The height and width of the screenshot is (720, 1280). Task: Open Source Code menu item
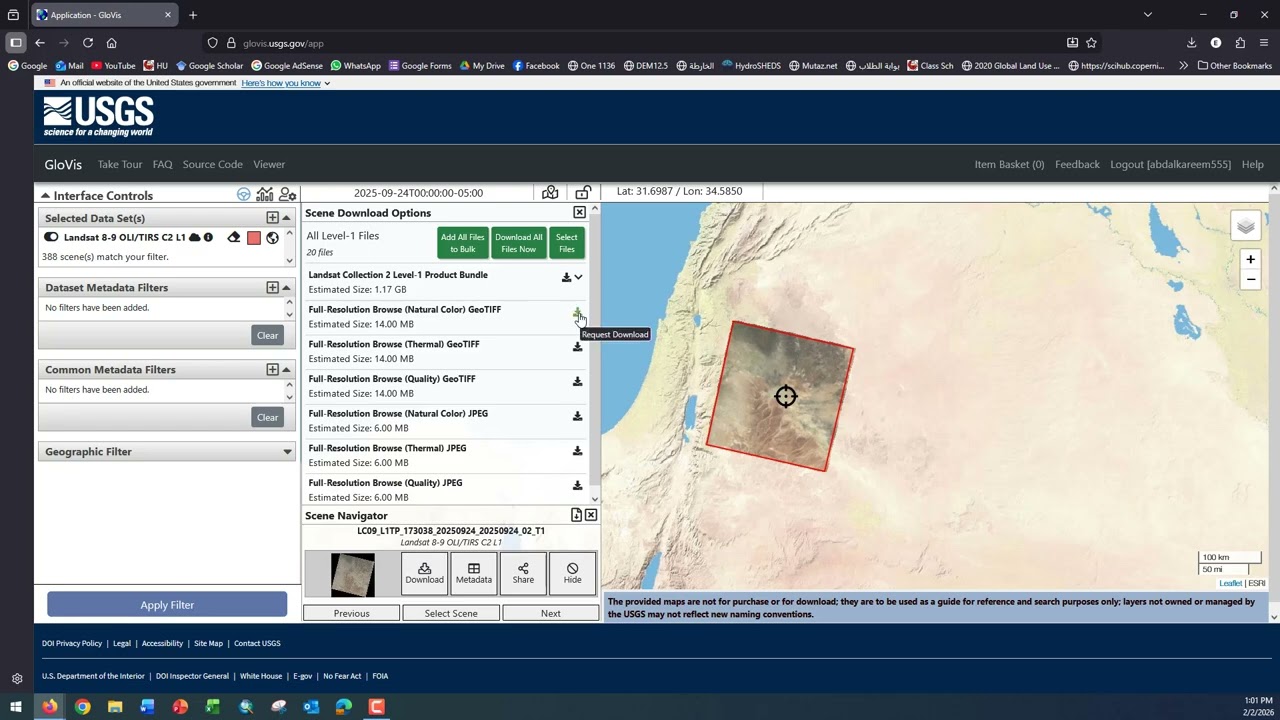tap(212, 164)
